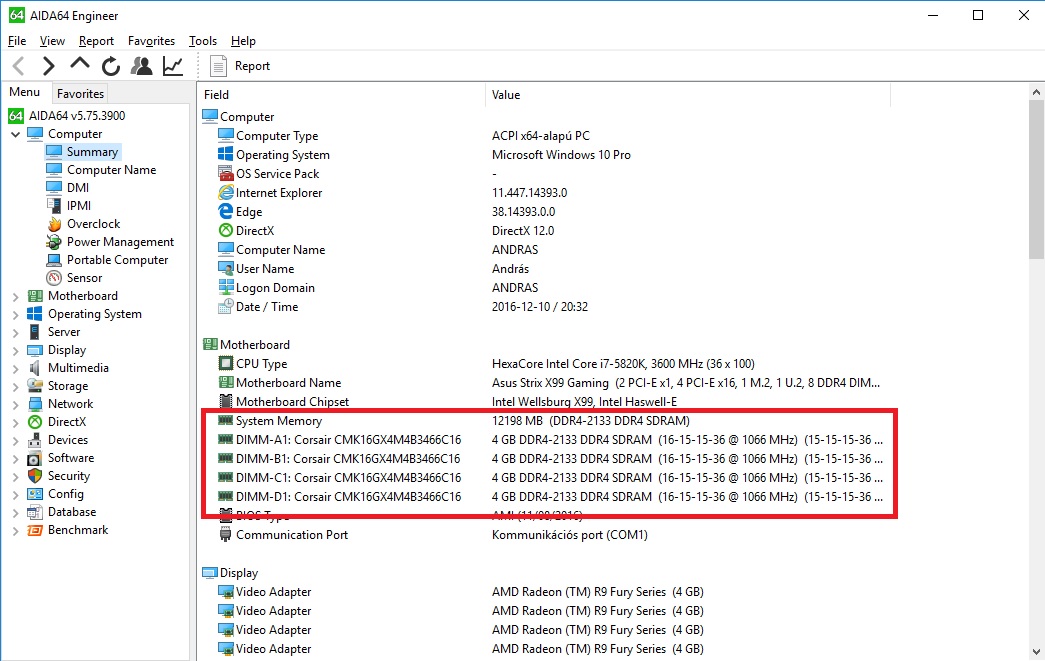Image resolution: width=1045 pixels, height=661 pixels.
Task: Select Computer Name in the sidebar tree
Action: point(111,170)
